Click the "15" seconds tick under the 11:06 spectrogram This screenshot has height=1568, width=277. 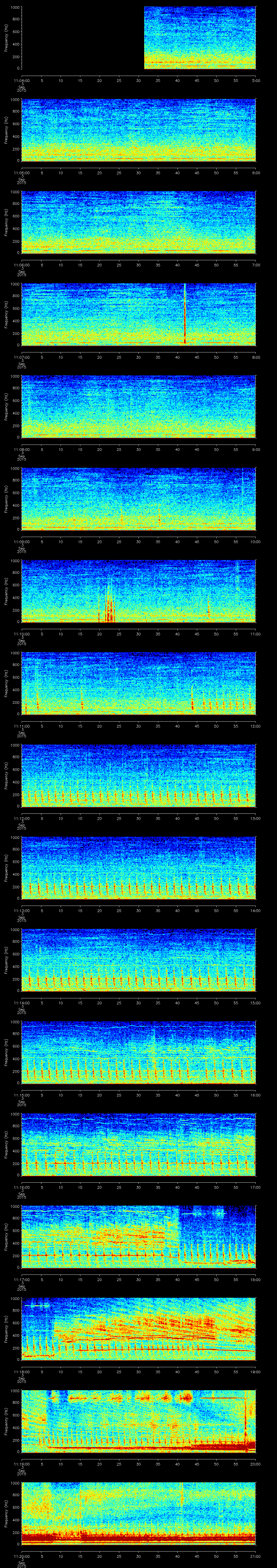tap(80, 265)
